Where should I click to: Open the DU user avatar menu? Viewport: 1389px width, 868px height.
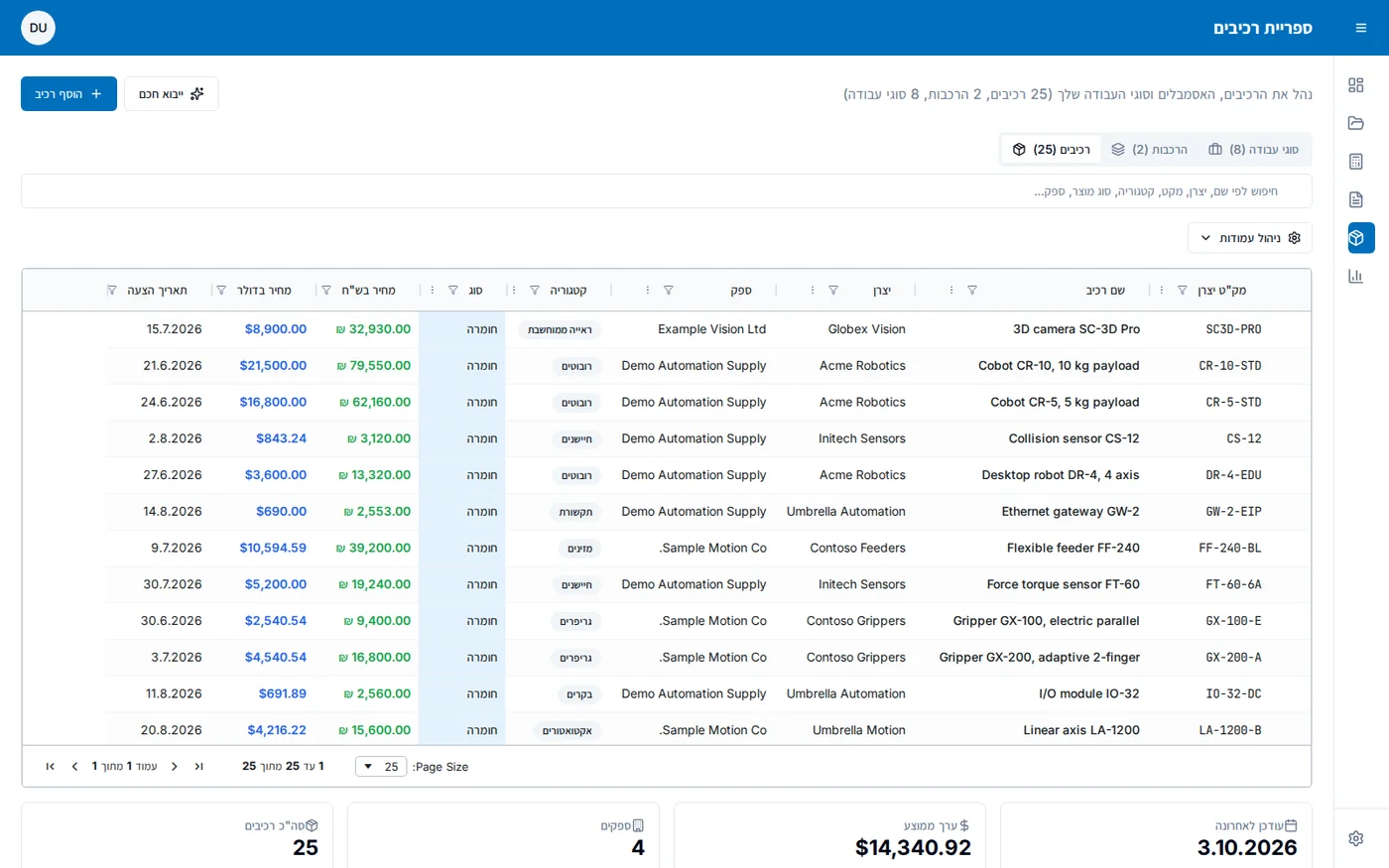38,28
